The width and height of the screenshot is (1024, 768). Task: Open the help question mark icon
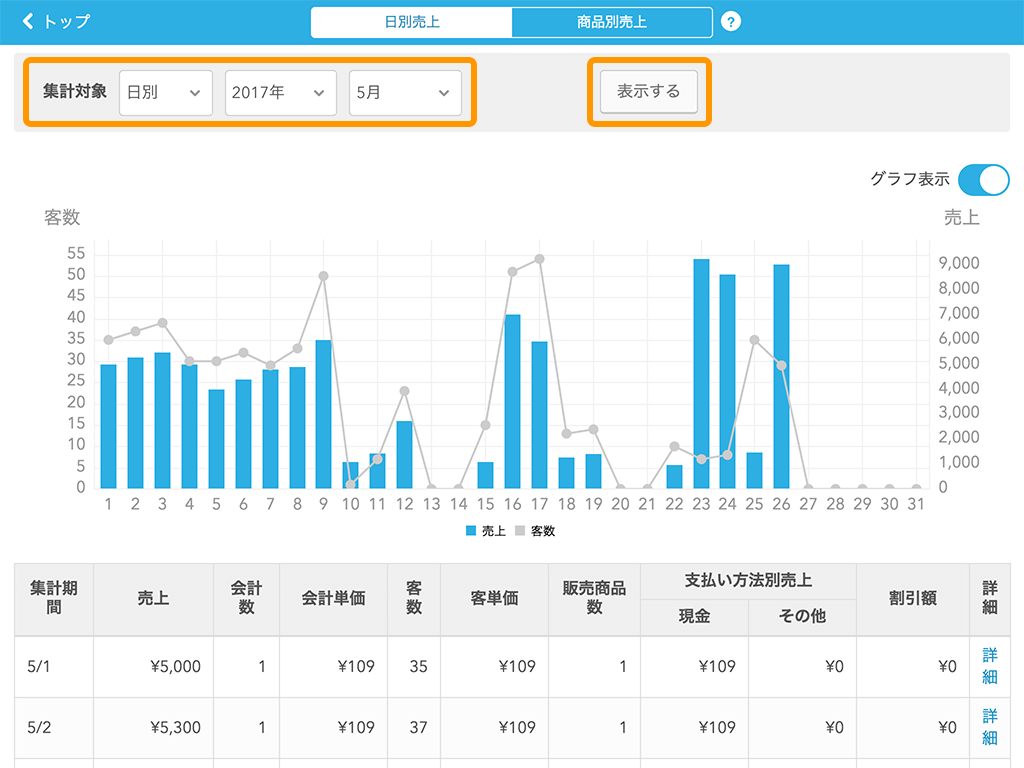click(x=731, y=22)
